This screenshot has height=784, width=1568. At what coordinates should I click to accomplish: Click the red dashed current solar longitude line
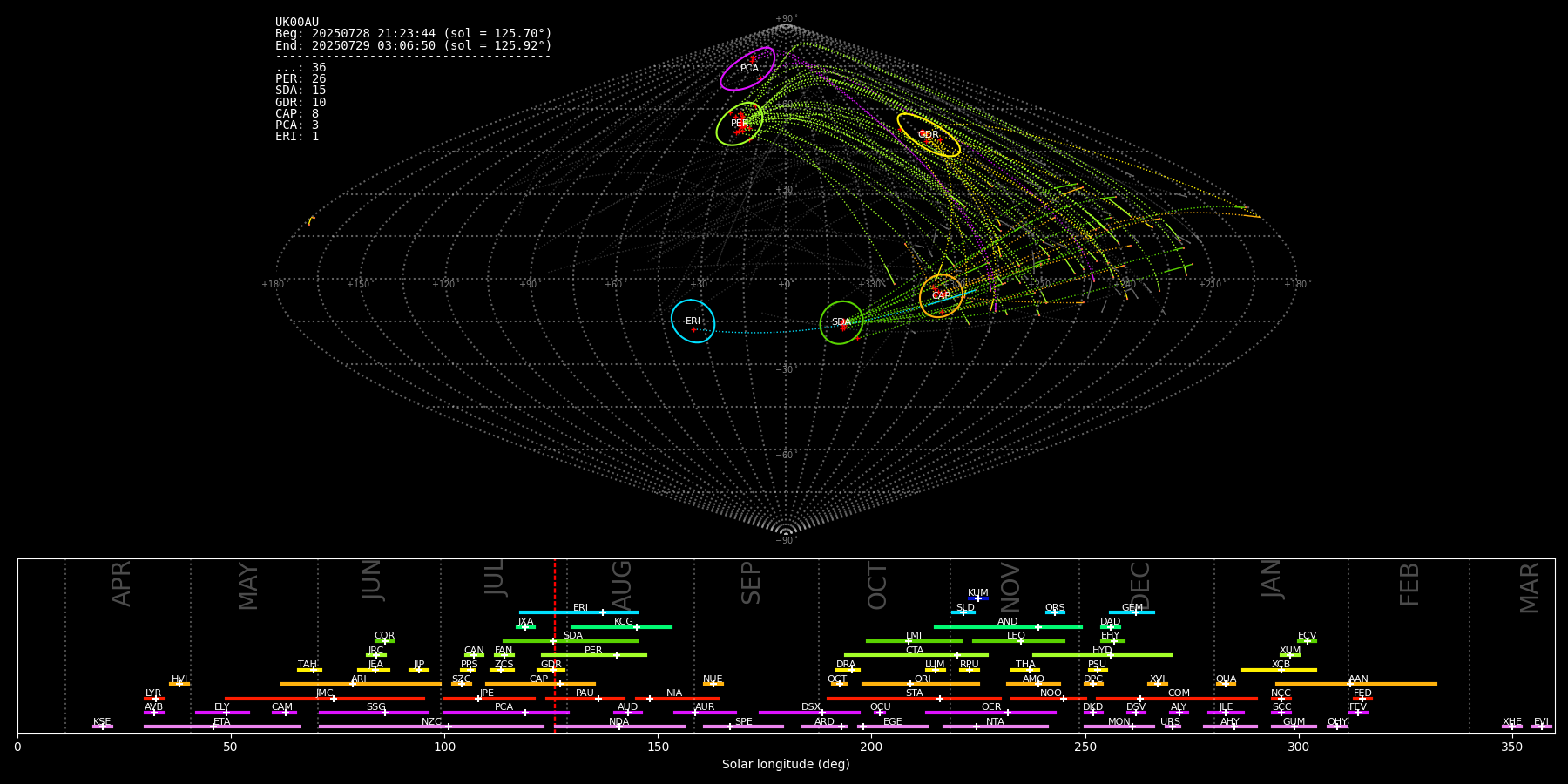pyautogui.click(x=555, y=645)
